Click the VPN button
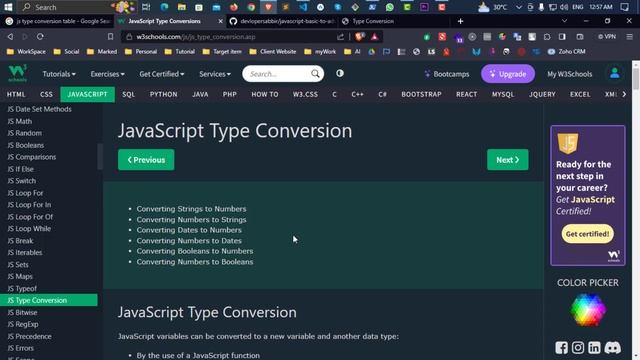 pos(607,37)
